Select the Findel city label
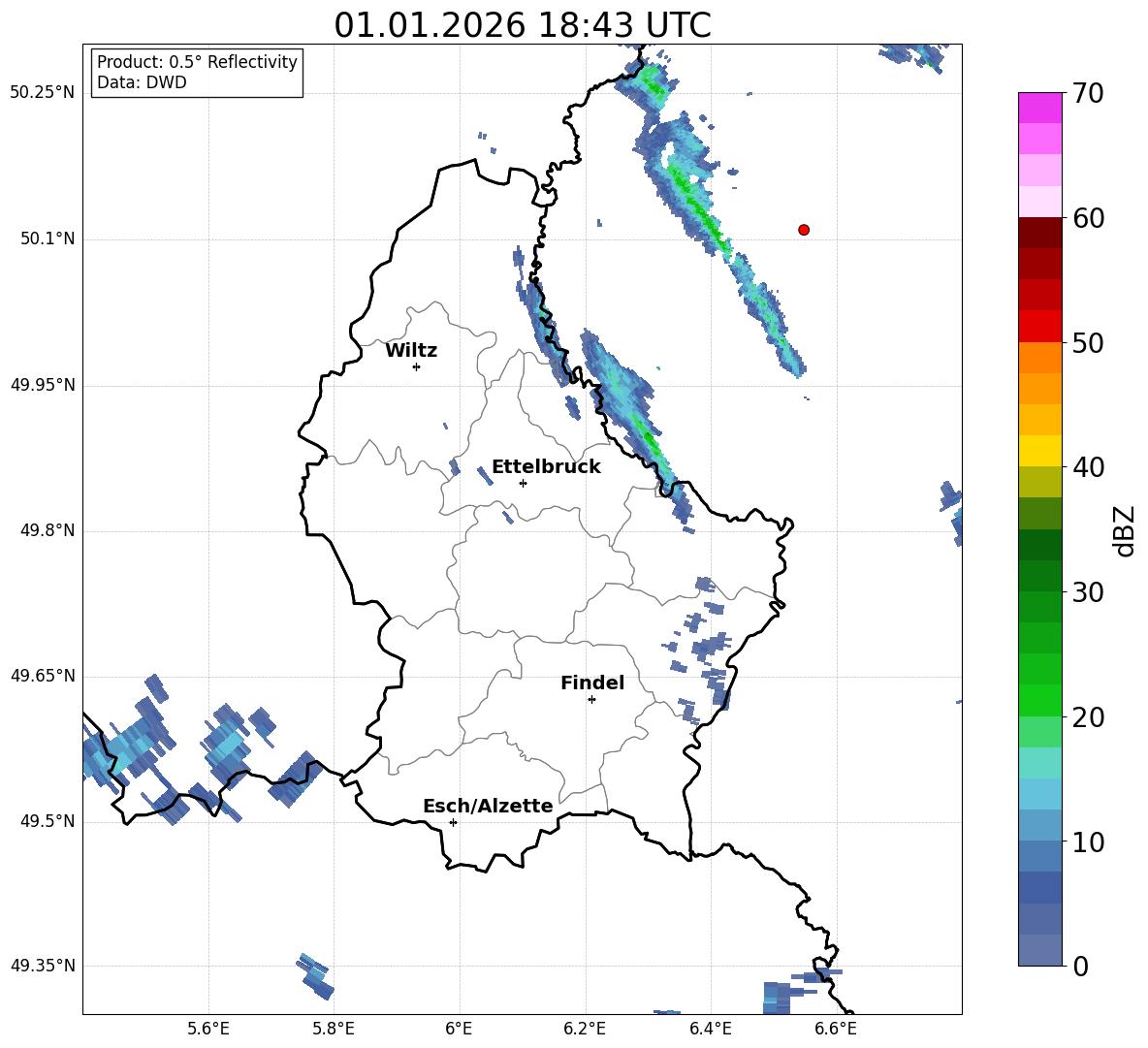This screenshot has width=1148, height=1048. 592,683
